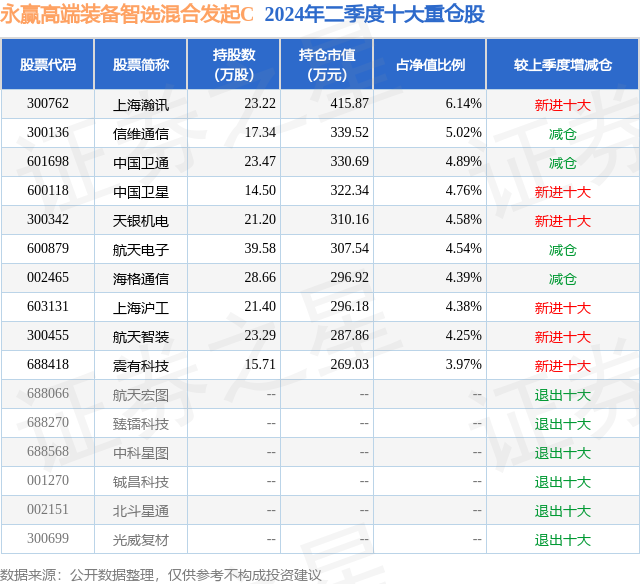Select the 持股数(万股) column header

coord(234,64)
